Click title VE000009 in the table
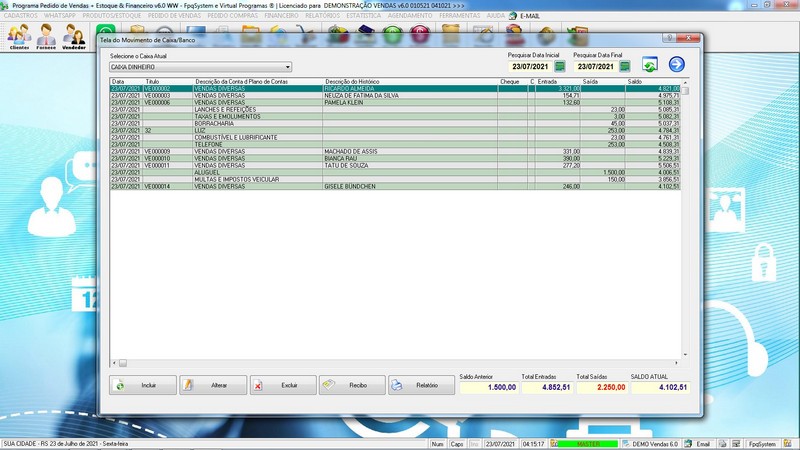 tap(158, 152)
